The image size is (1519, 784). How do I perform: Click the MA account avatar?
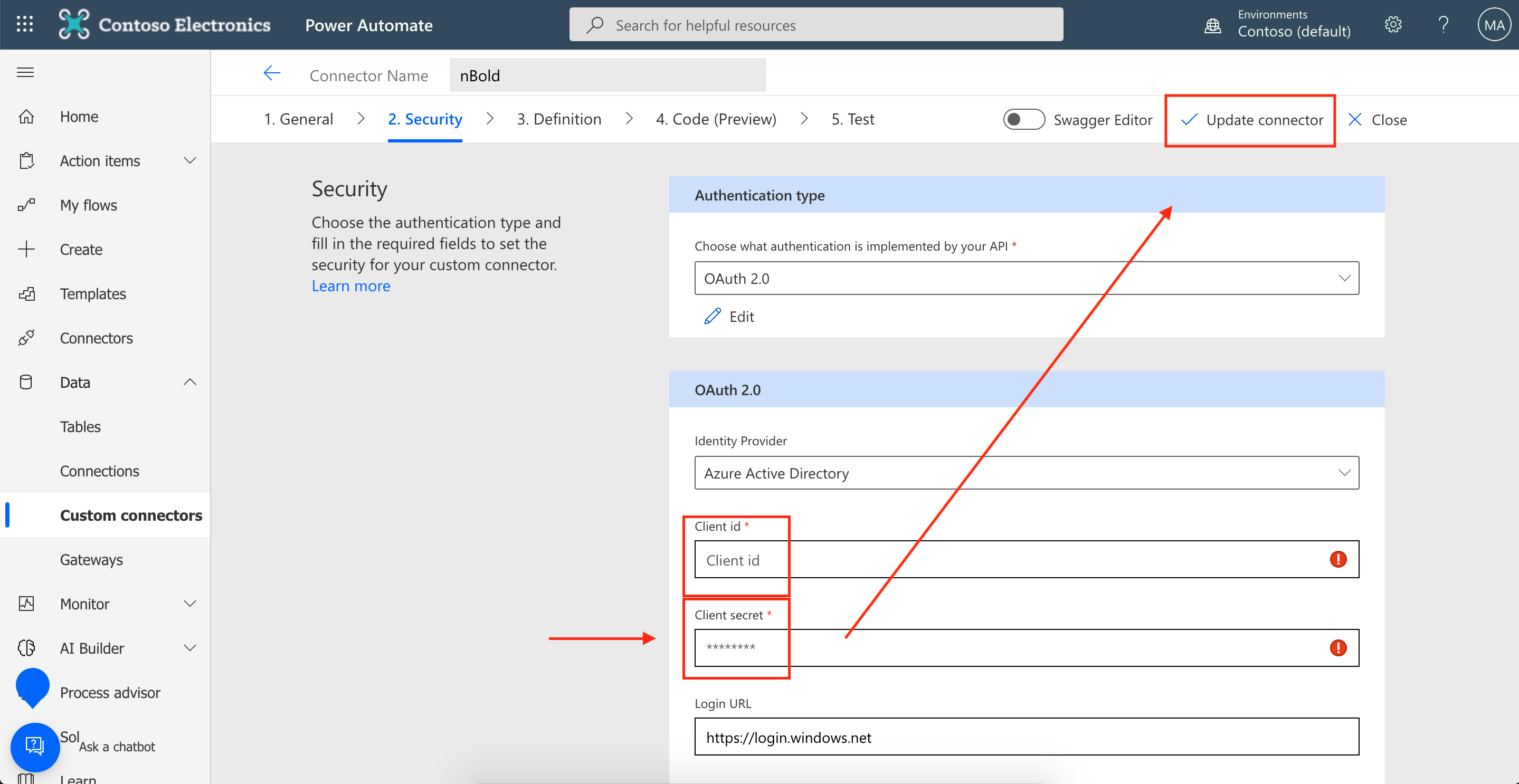1494,25
